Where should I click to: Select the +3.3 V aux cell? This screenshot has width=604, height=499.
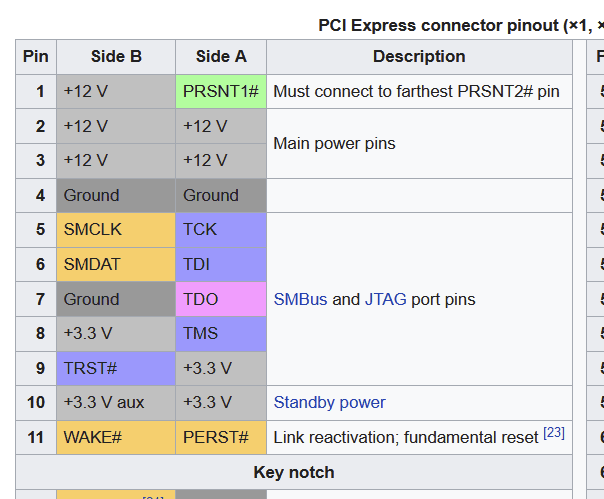click(116, 403)
